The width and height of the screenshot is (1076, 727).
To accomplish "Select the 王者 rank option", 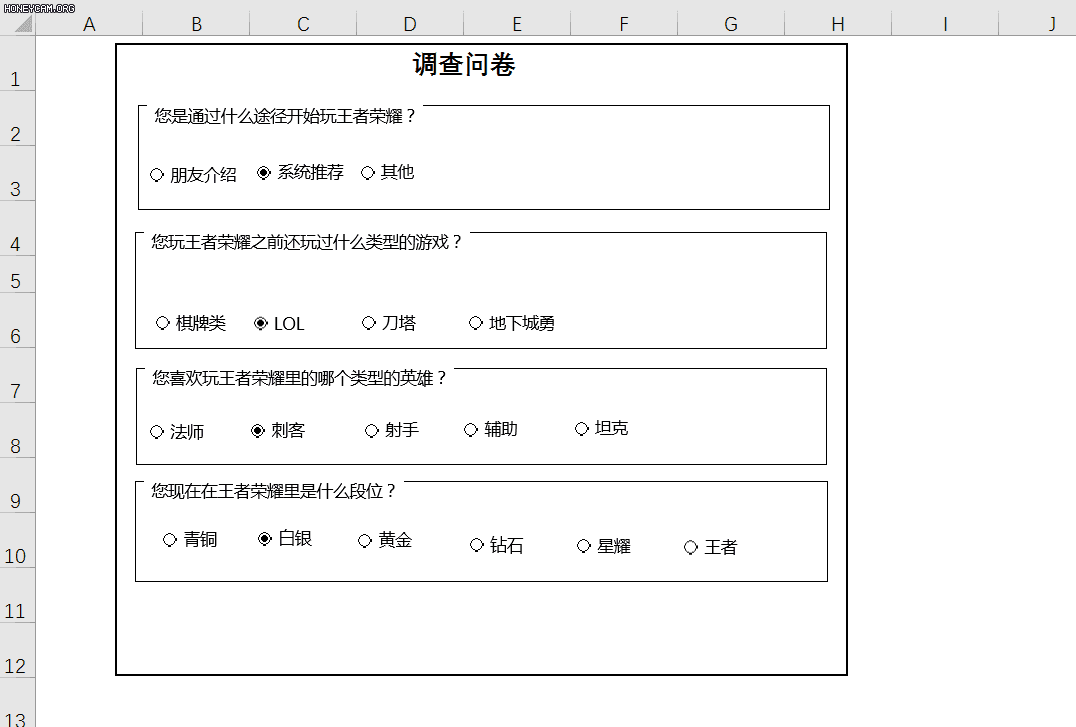I will pyautogui.click(x=690, y=546).
